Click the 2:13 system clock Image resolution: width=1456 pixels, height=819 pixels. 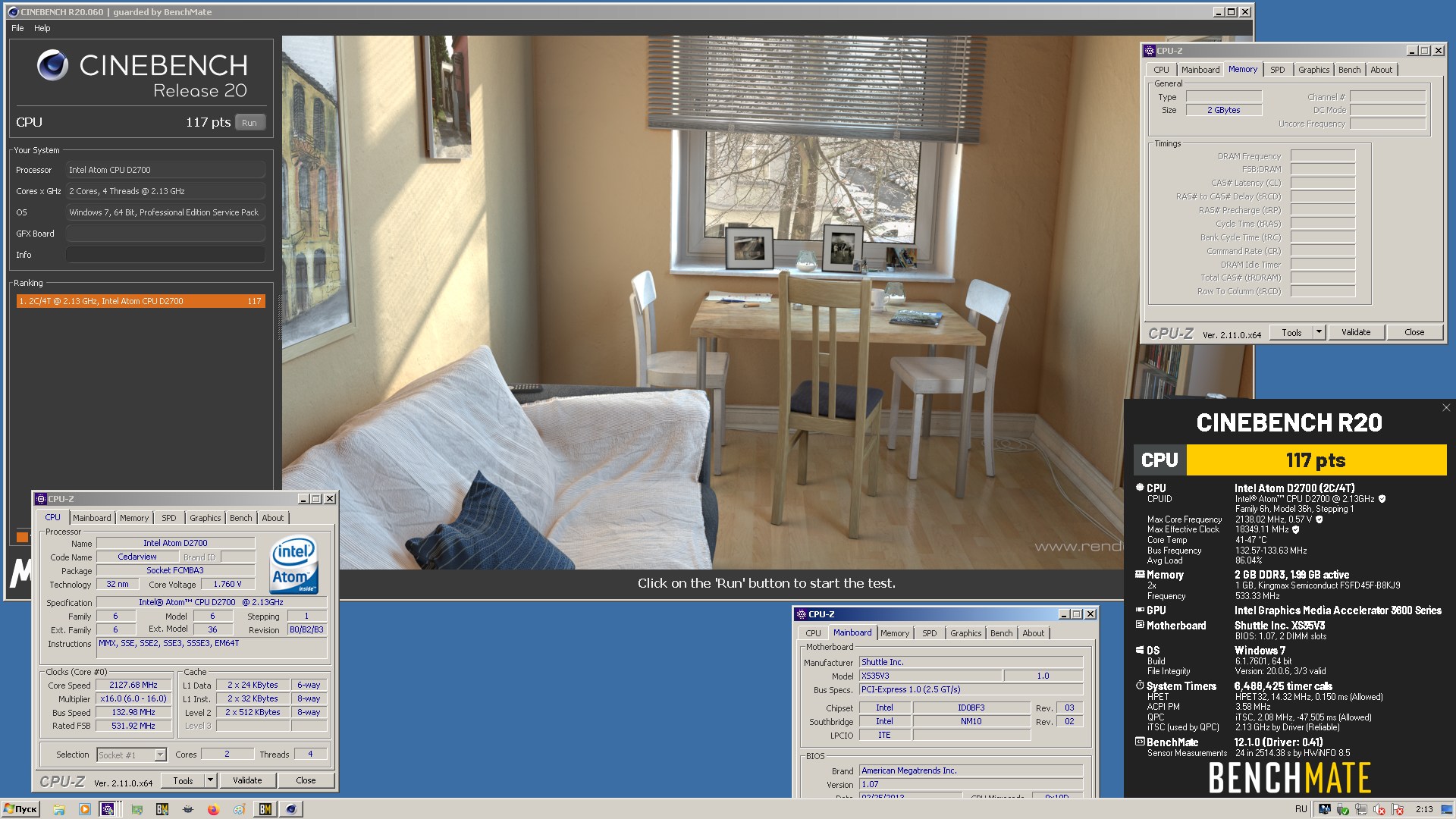pos(1424,809)
